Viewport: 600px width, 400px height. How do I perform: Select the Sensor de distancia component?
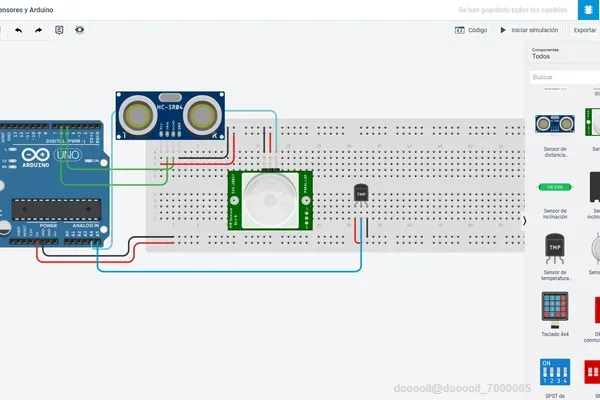(555, 135)
